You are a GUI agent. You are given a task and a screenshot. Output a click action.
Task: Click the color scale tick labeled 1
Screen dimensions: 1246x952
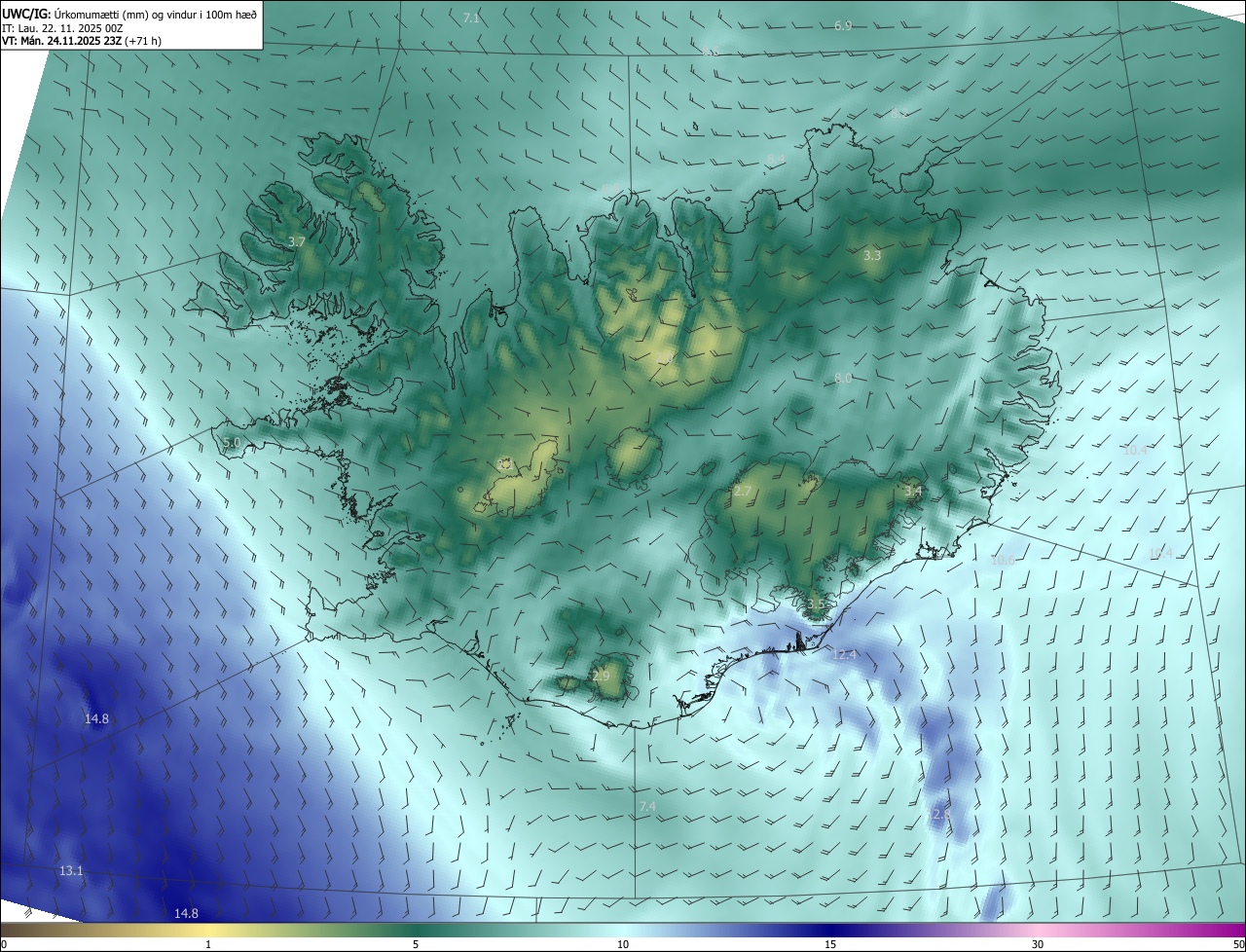208,944
